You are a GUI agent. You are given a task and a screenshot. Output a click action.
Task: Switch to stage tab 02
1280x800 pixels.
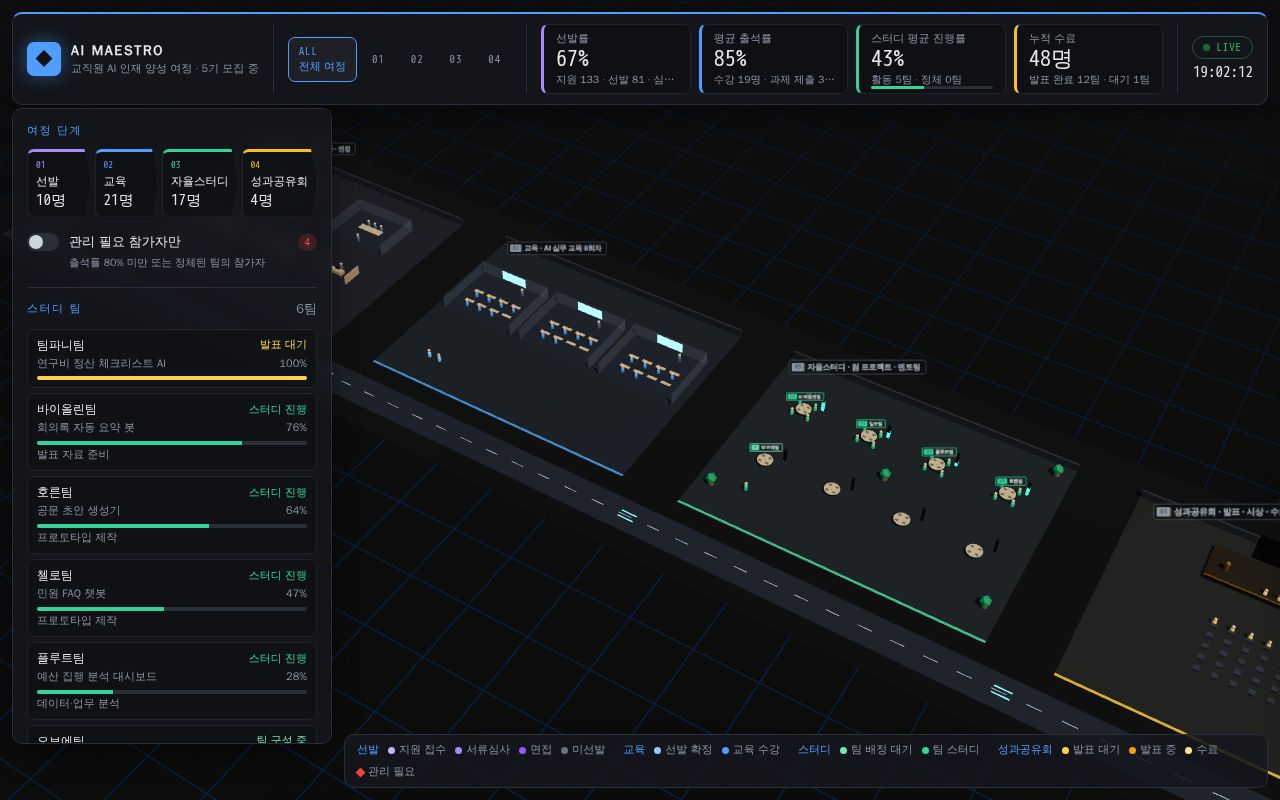coord(416,59)
